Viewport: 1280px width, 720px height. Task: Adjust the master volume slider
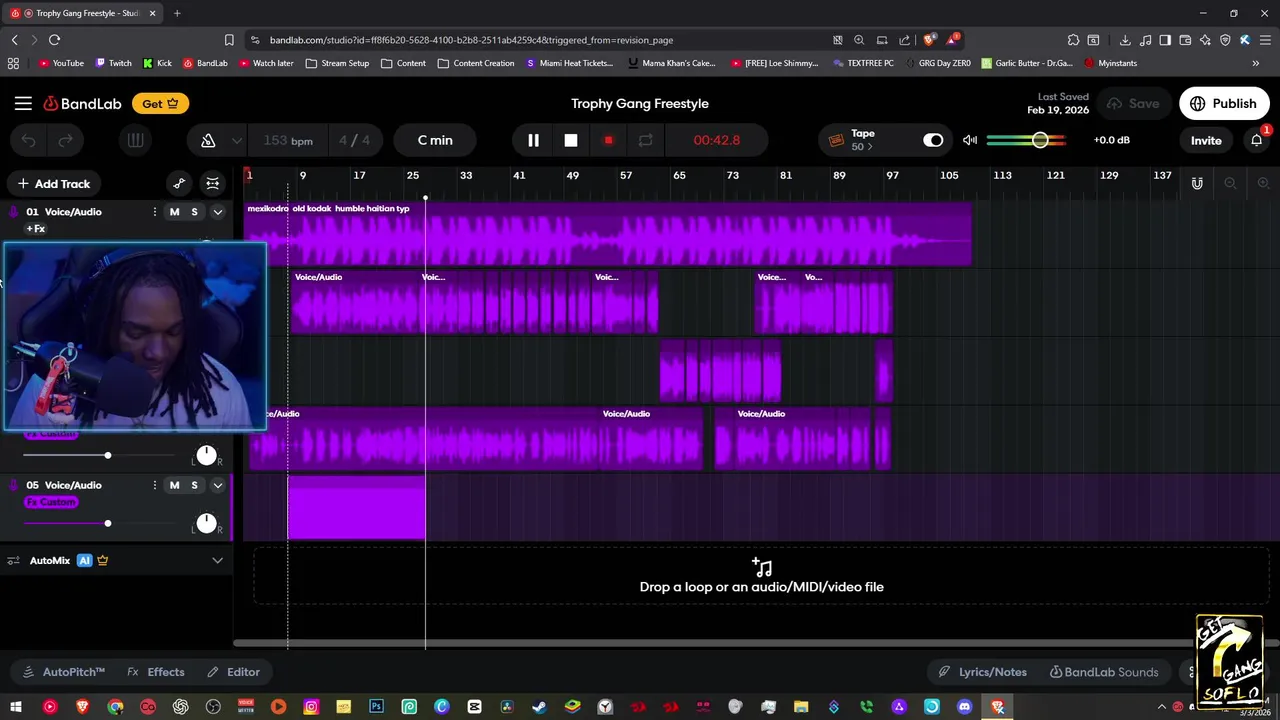[1027, 140]
